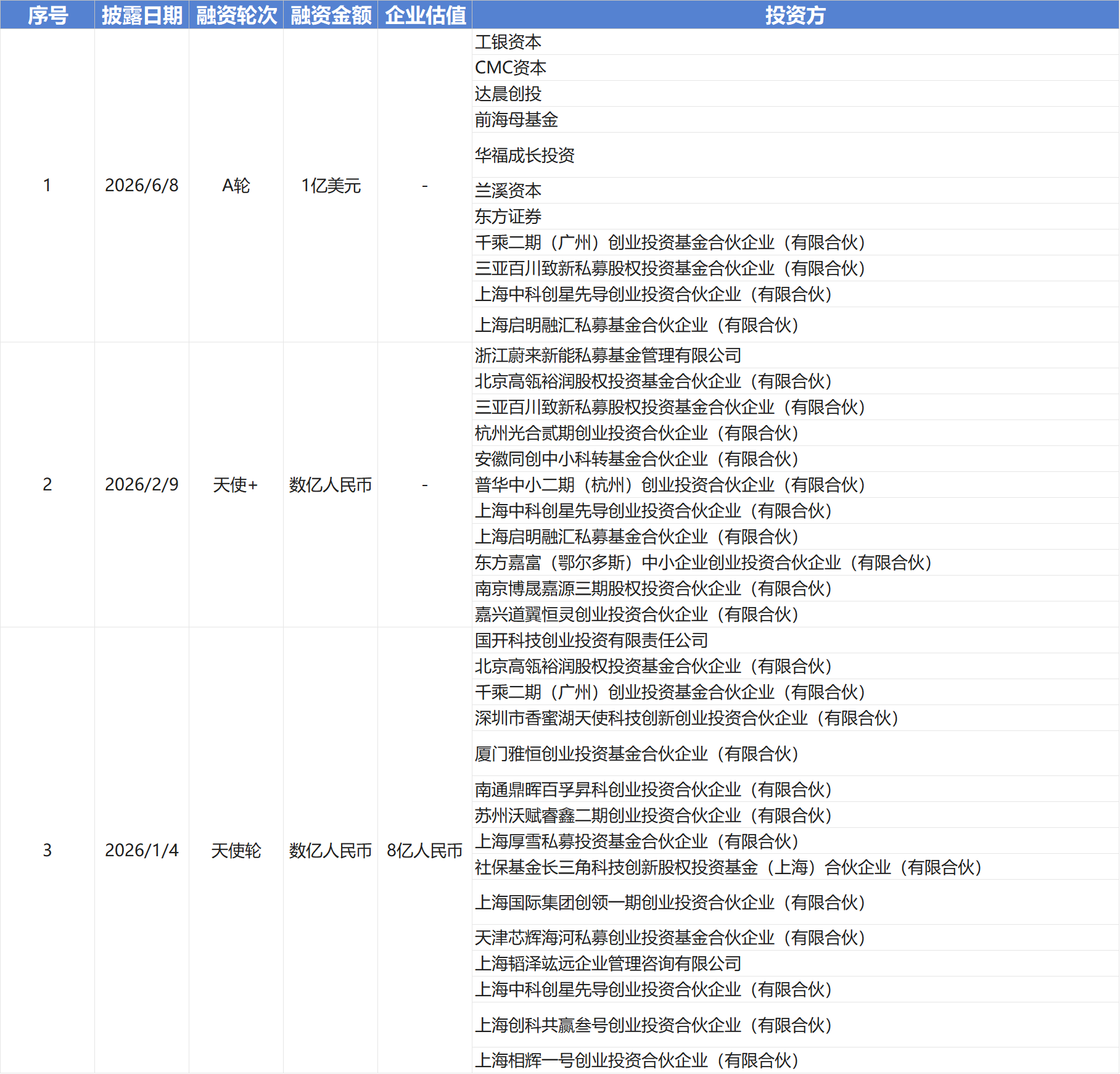Select the 融资金额 header cell

[x=331, y=15]
